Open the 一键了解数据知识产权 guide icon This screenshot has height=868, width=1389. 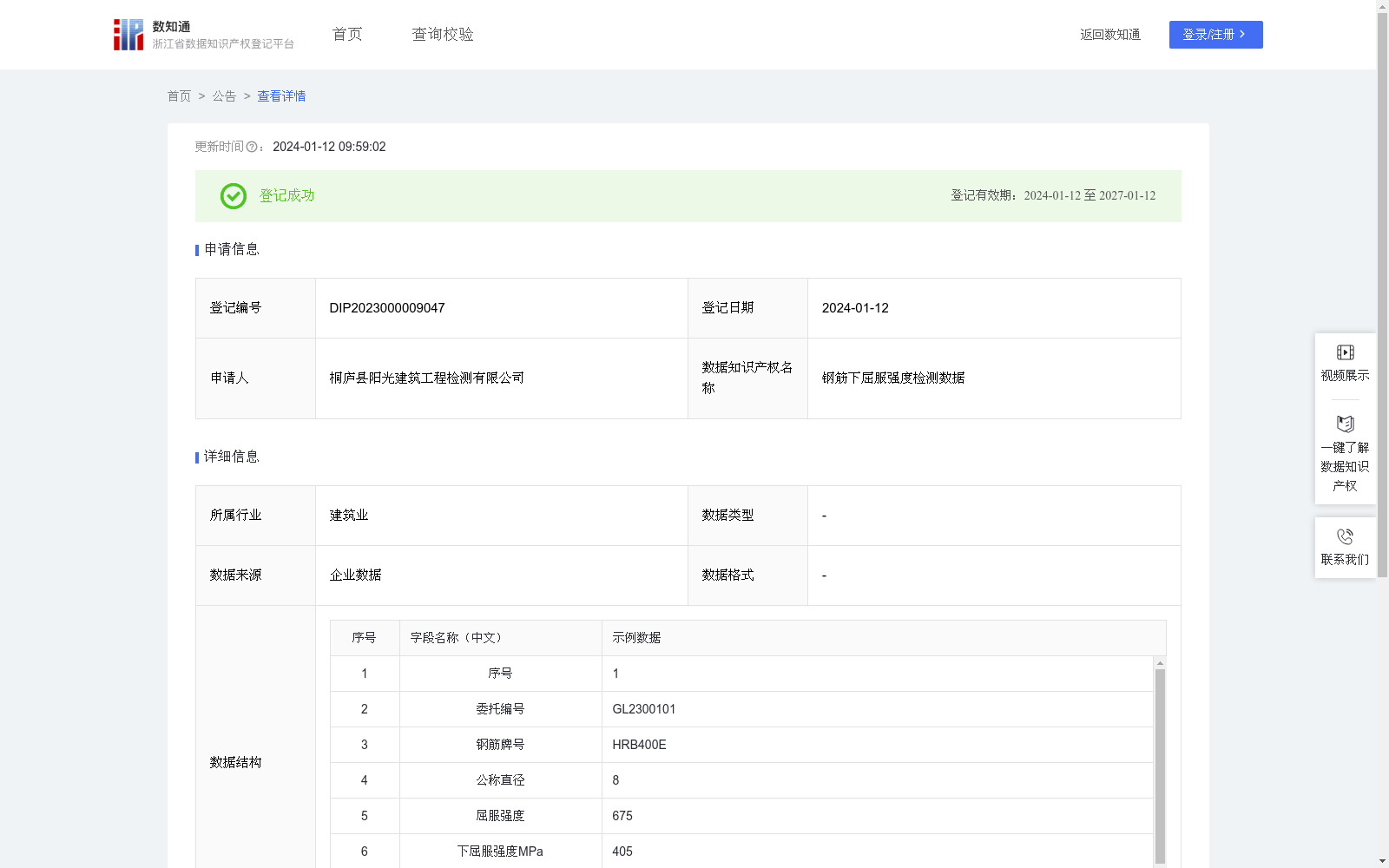point(1345,424)
